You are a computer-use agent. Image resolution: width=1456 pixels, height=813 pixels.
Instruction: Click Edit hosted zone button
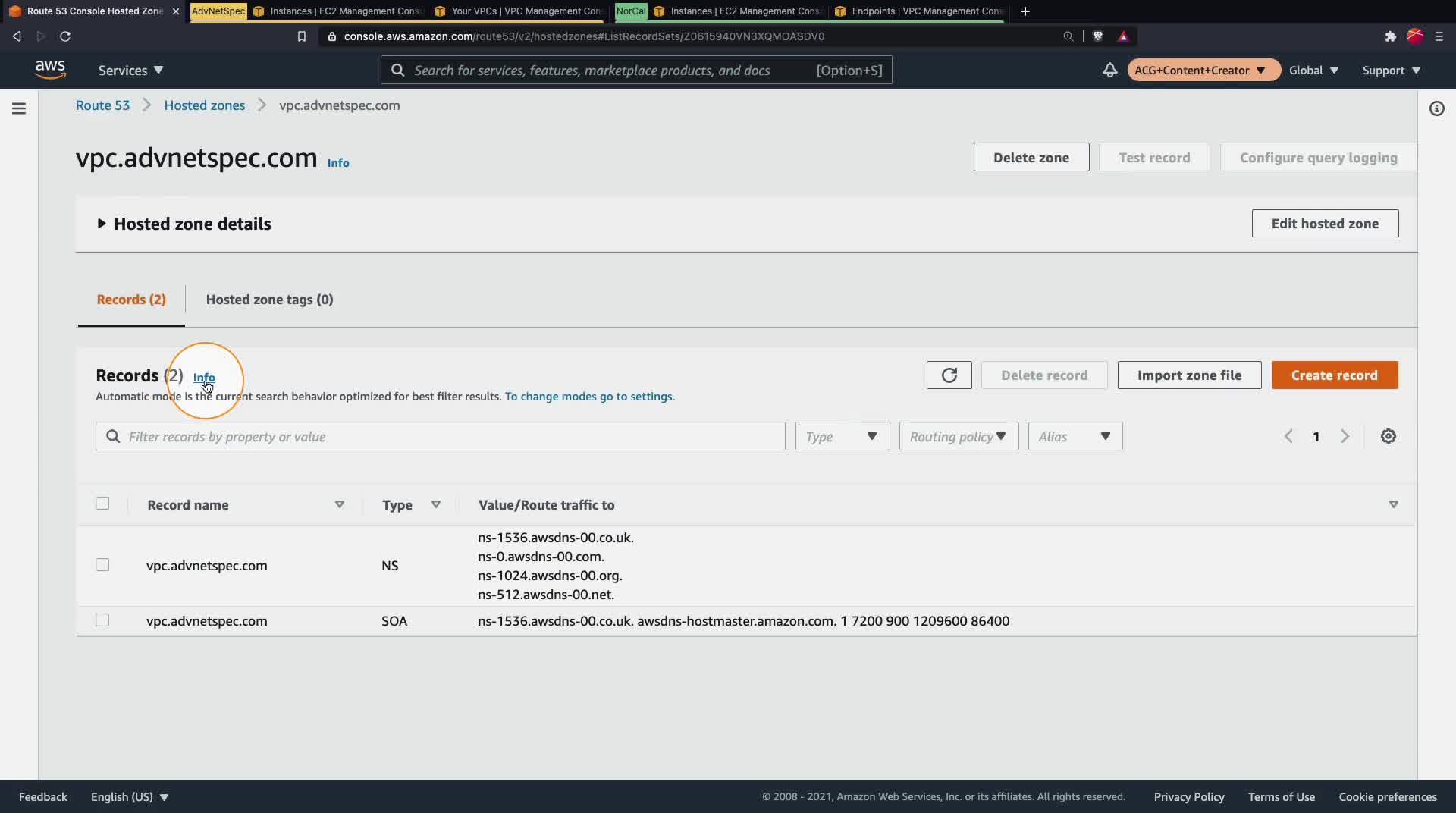(1325, 224)
